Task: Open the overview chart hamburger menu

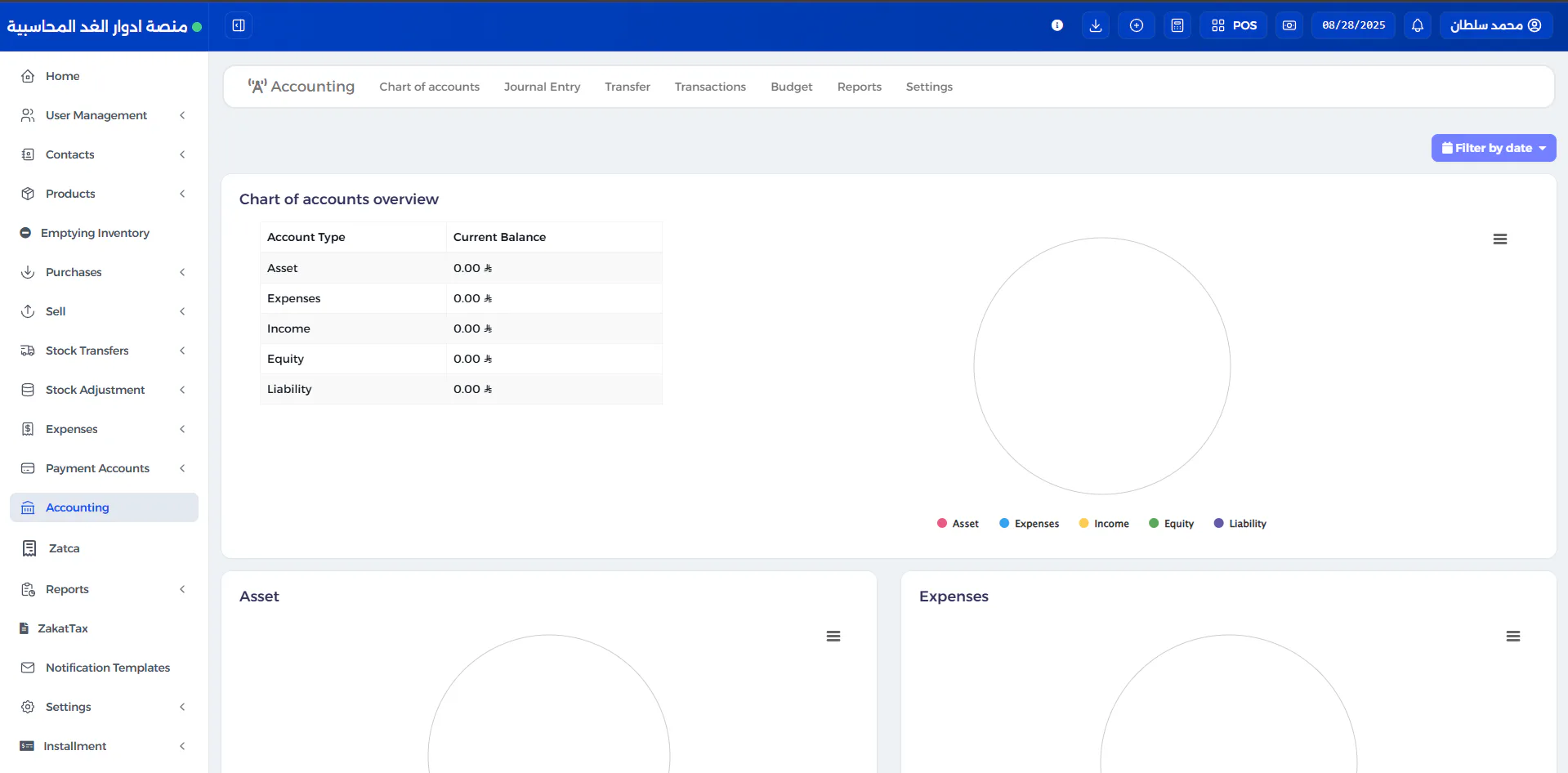Action: click(1500, 239)
